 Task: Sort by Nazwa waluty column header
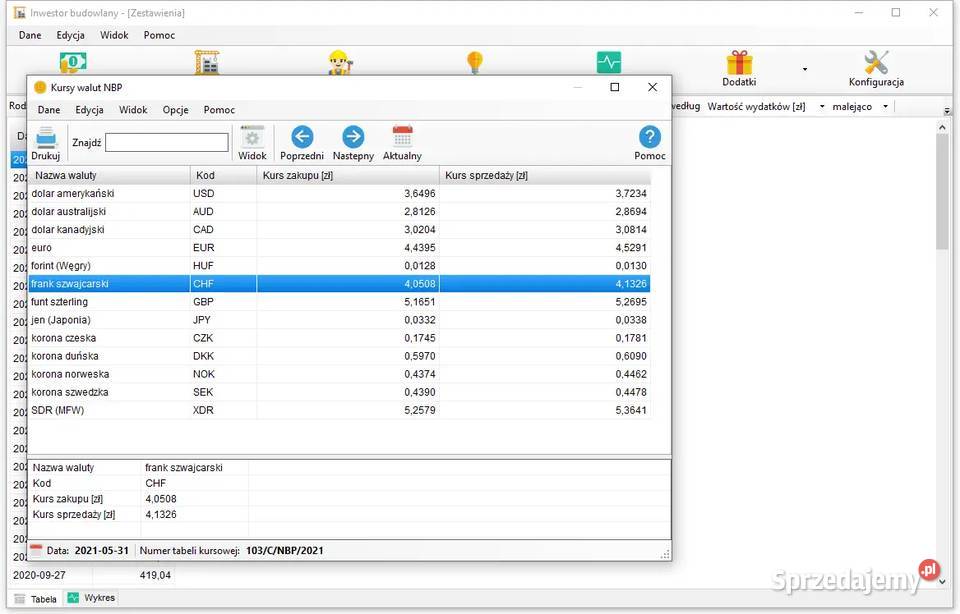pos(108,176)
